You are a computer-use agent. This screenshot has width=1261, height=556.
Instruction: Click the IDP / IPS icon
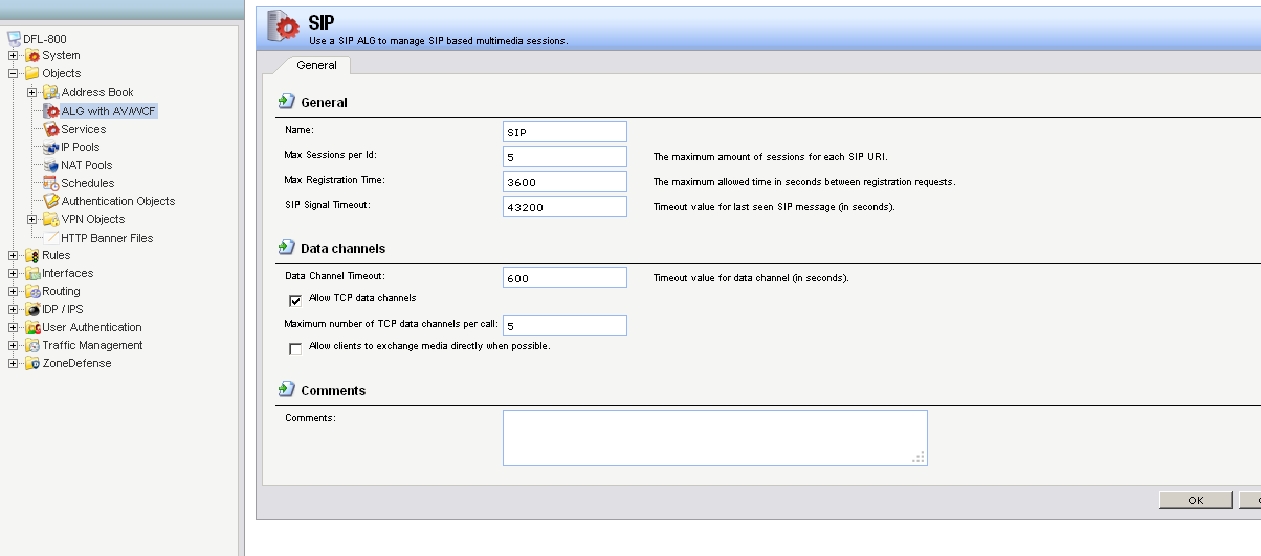[x=33, y=309]
